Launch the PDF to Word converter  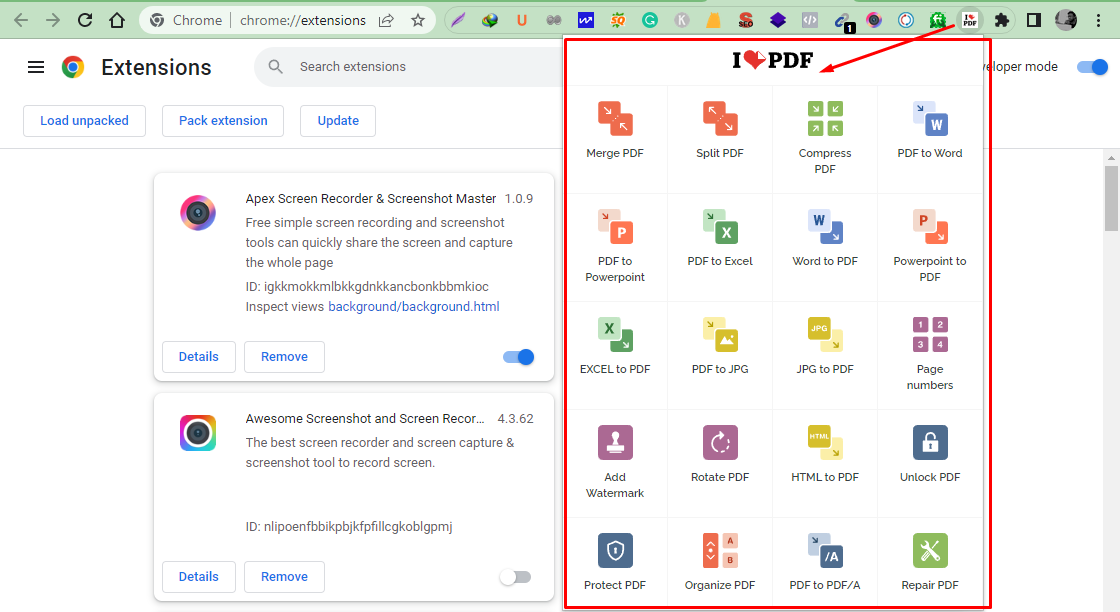930,131
